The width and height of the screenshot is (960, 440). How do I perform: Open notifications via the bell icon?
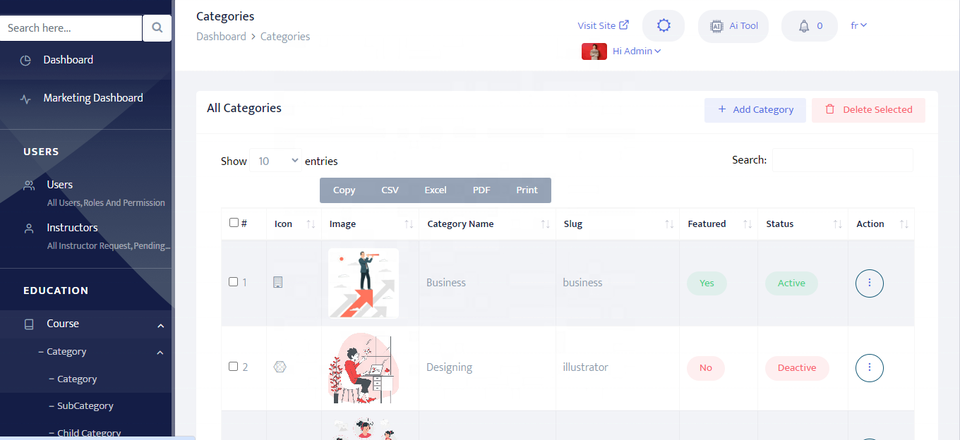(804, 26)
